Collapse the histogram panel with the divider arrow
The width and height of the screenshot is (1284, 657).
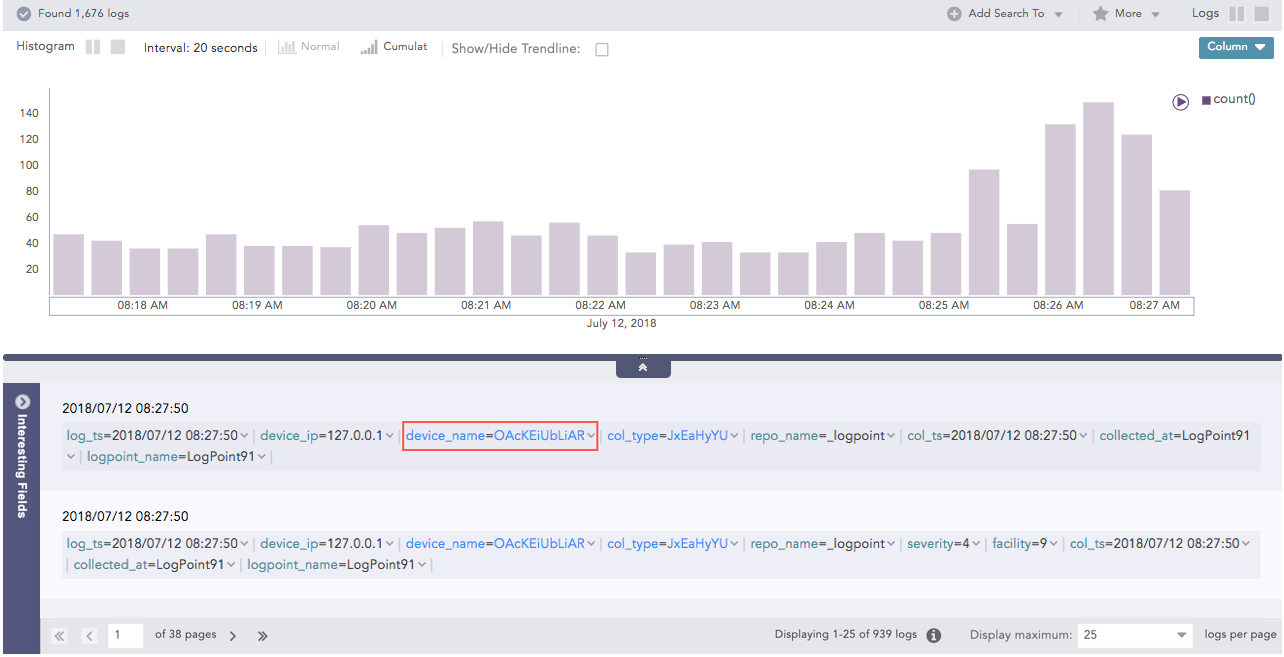click(x=643, y=368)
